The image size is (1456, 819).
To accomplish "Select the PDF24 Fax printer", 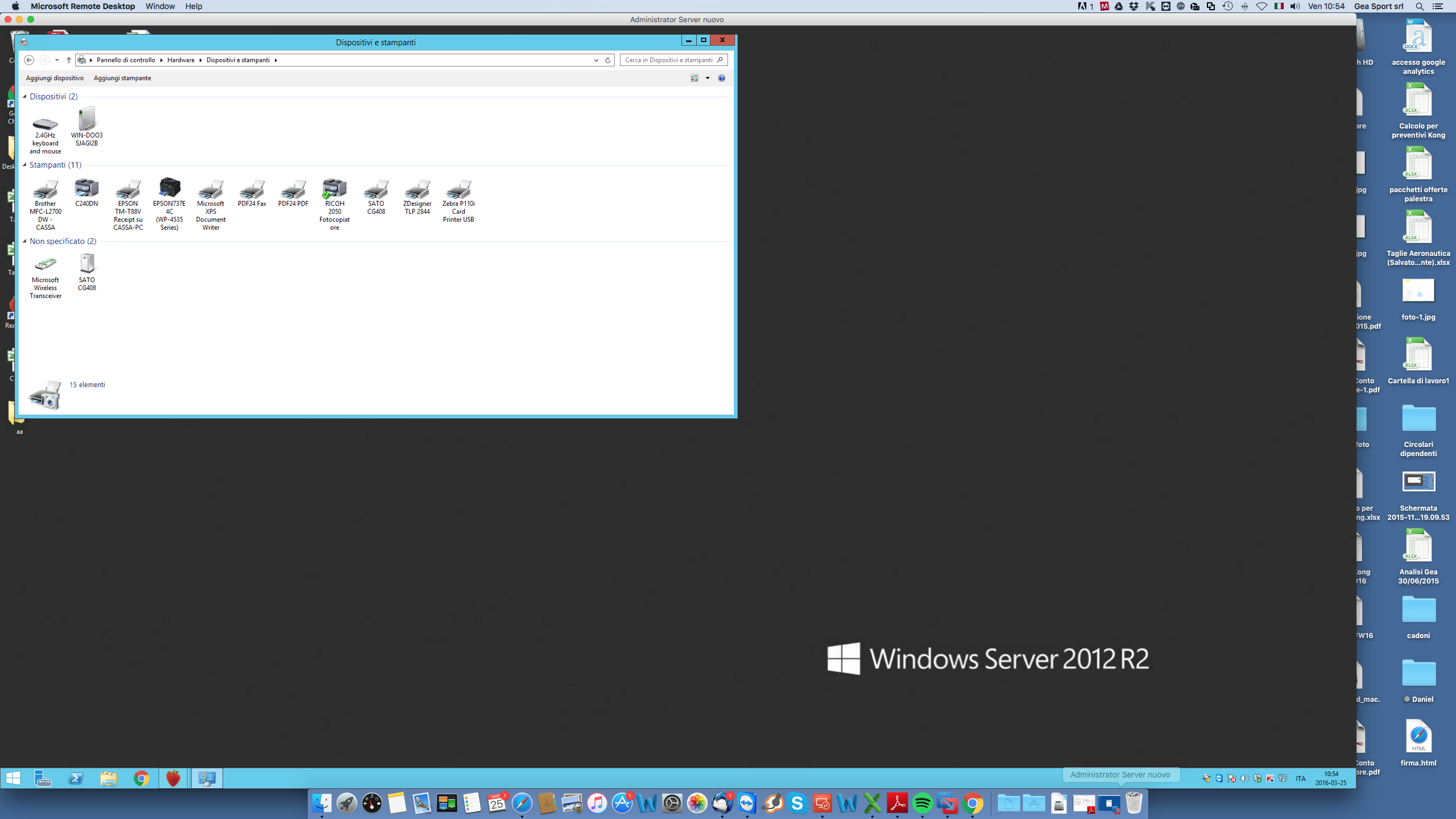I will [x=252, y=192].
